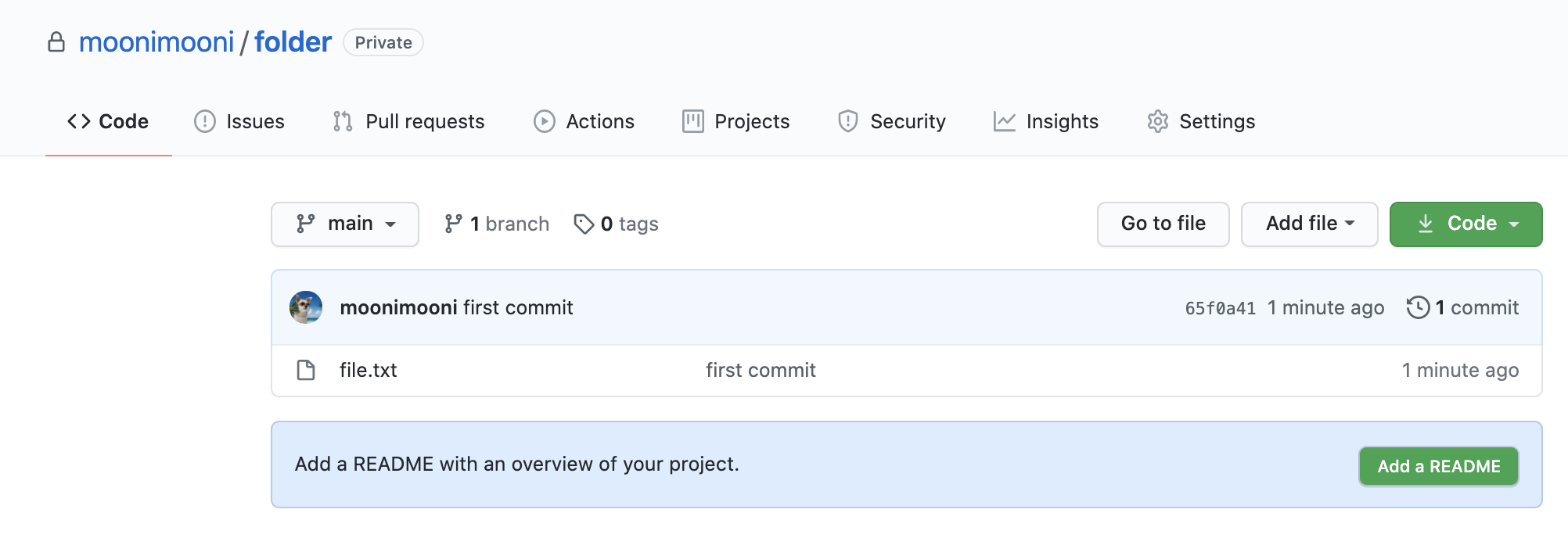The width and height of the screenshot is (1568, 538).
Task: Click the file icon next to file.txt
Action: tap(306, 370)
